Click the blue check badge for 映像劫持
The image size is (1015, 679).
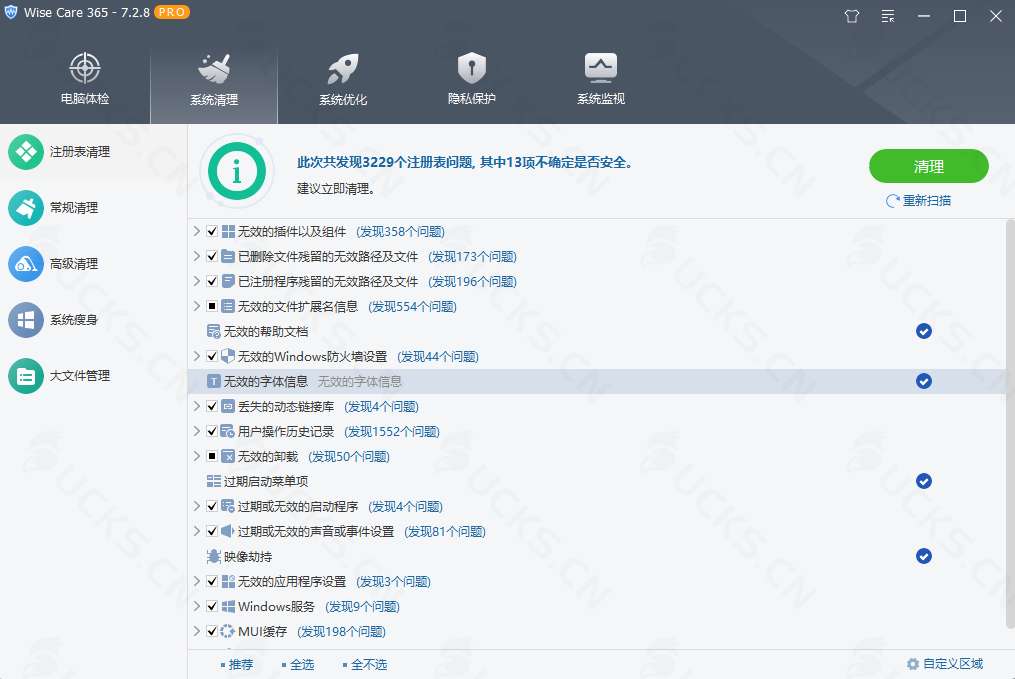coord(924,556)
